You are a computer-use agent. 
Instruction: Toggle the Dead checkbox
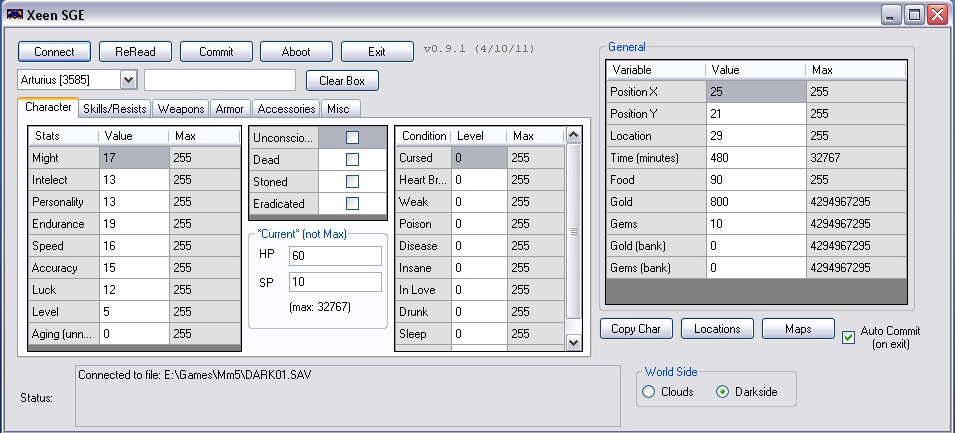coord(352,160)
